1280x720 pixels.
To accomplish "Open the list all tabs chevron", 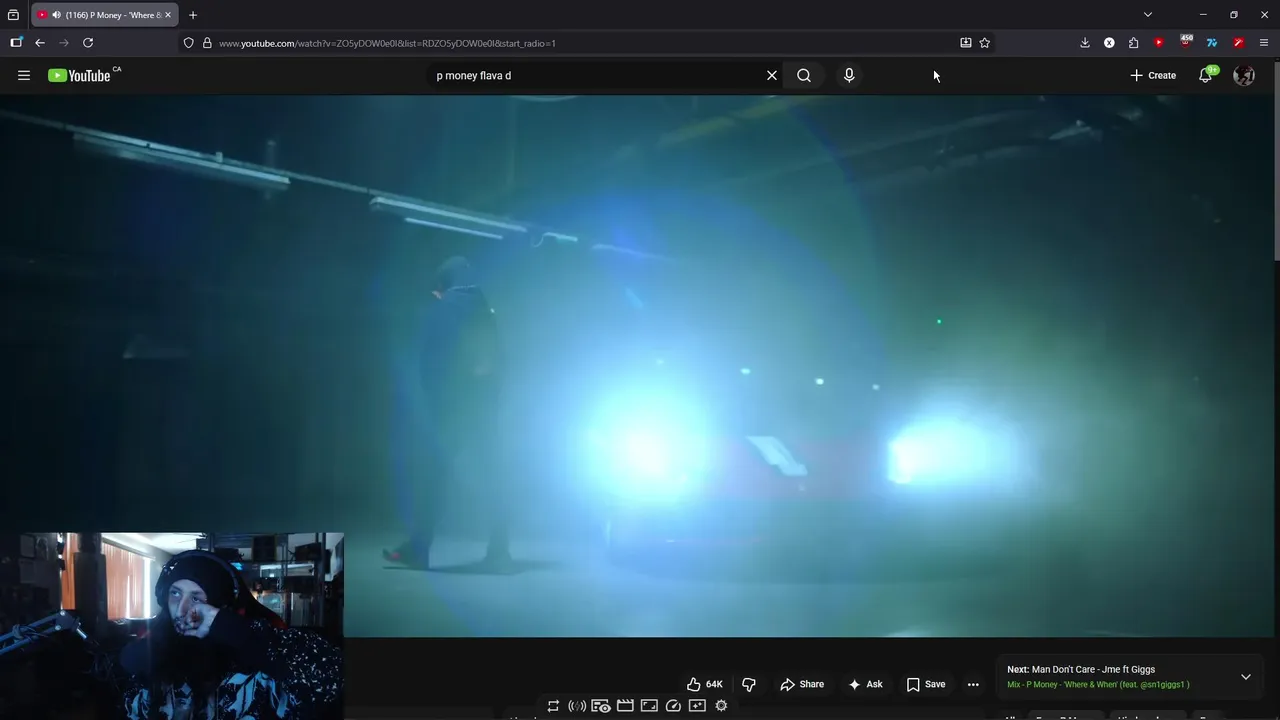I will (x=1148, y=15).
